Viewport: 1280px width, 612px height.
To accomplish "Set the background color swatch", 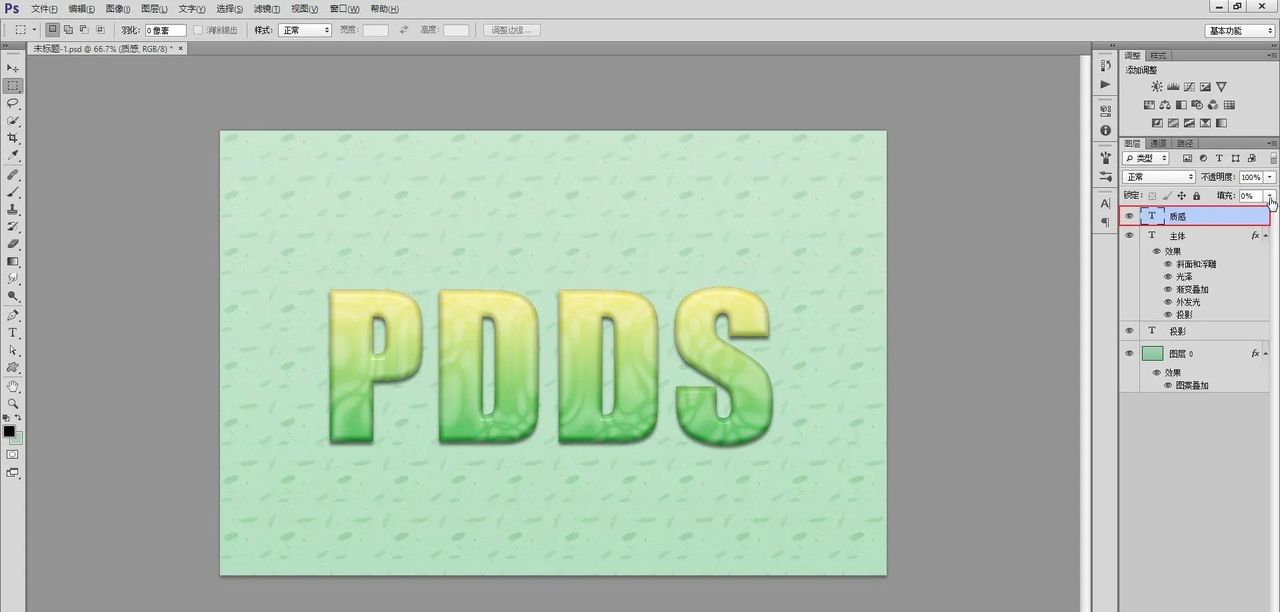I will [x=18, y=439].
